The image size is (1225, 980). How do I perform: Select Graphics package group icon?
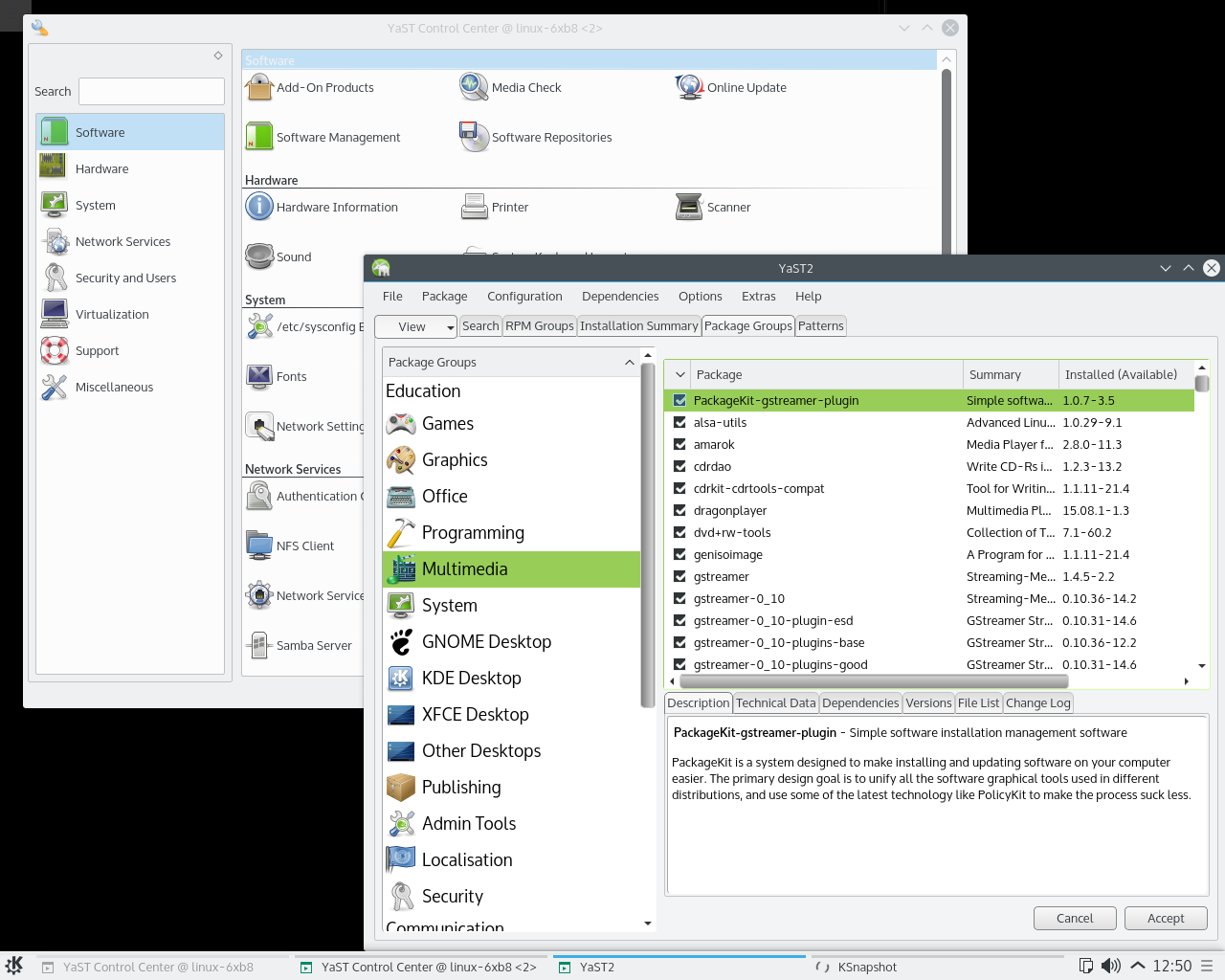(401, 459)
